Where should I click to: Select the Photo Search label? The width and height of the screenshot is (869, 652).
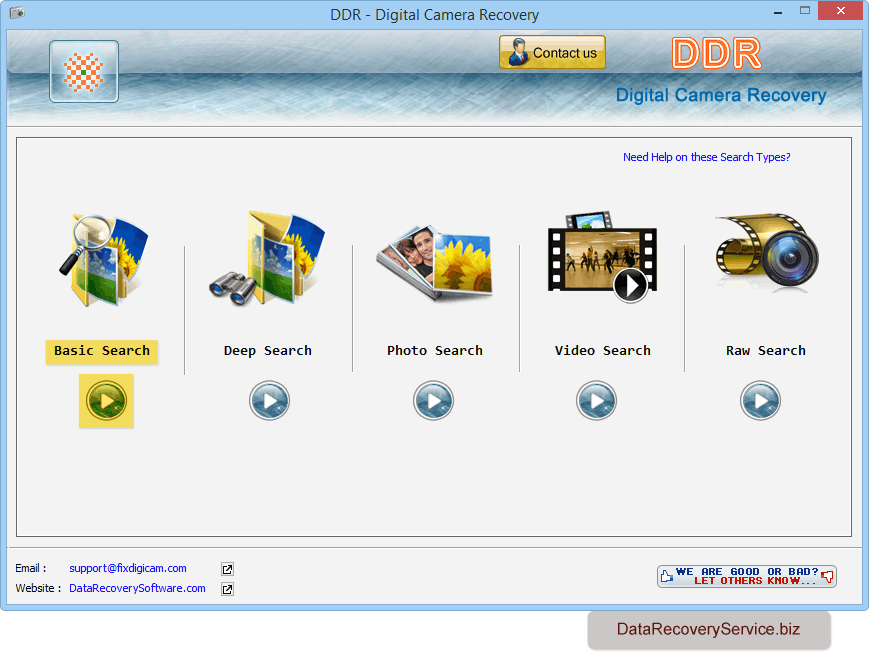click(434, 351)
